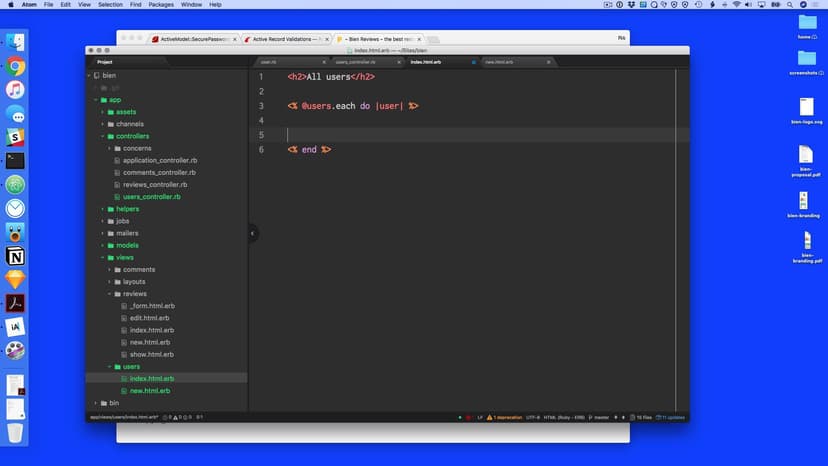Open the Sketch app in dock
The width and height of the screenshot is (828, 466).
coord(15,279)
